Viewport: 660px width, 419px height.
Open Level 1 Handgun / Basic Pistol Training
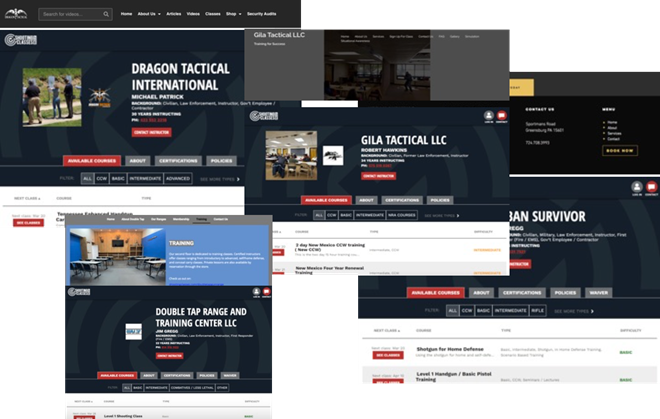point(454,376)
